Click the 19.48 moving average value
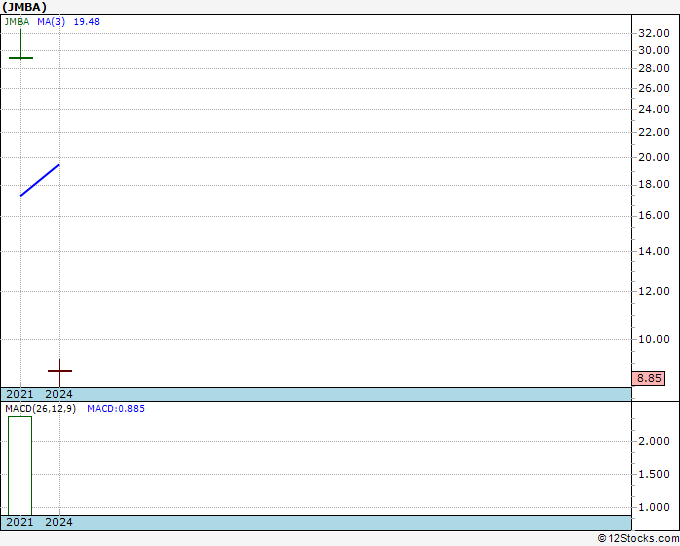The width and height of the screenshot is (680, 546). point(87,22)
